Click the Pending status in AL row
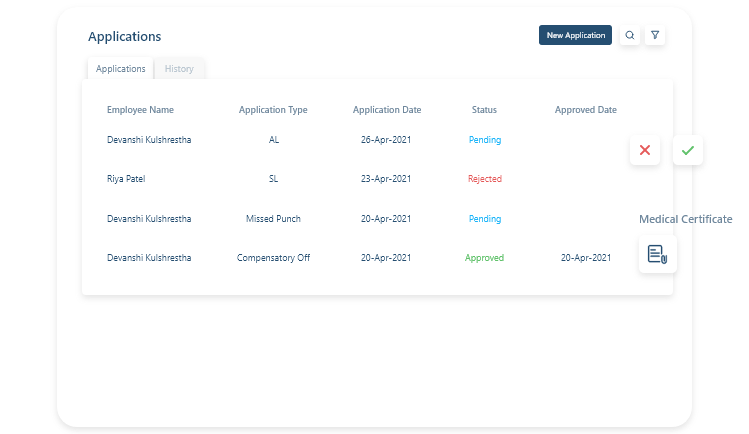749x434 pixels. [x=485, y=140]
